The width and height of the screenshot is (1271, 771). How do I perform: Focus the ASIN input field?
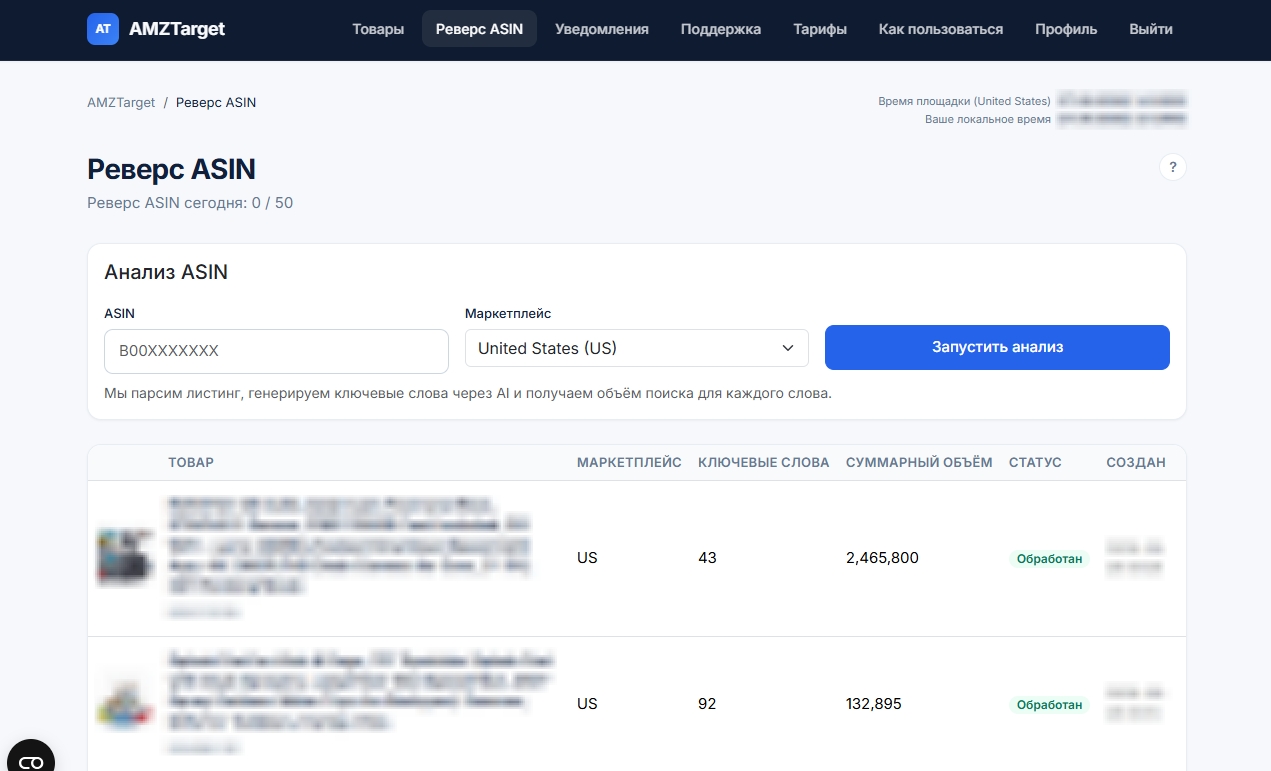coord(276,351)
